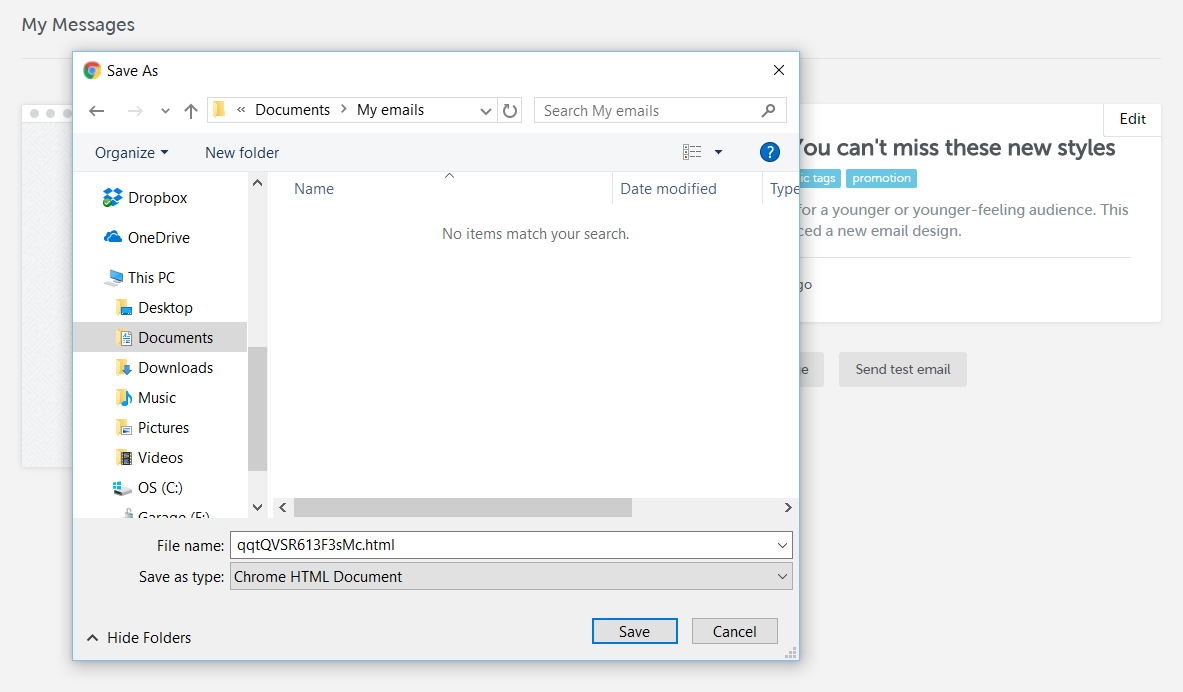
Task: Click My emails in the breadcrumb
Action: point(390,110)
